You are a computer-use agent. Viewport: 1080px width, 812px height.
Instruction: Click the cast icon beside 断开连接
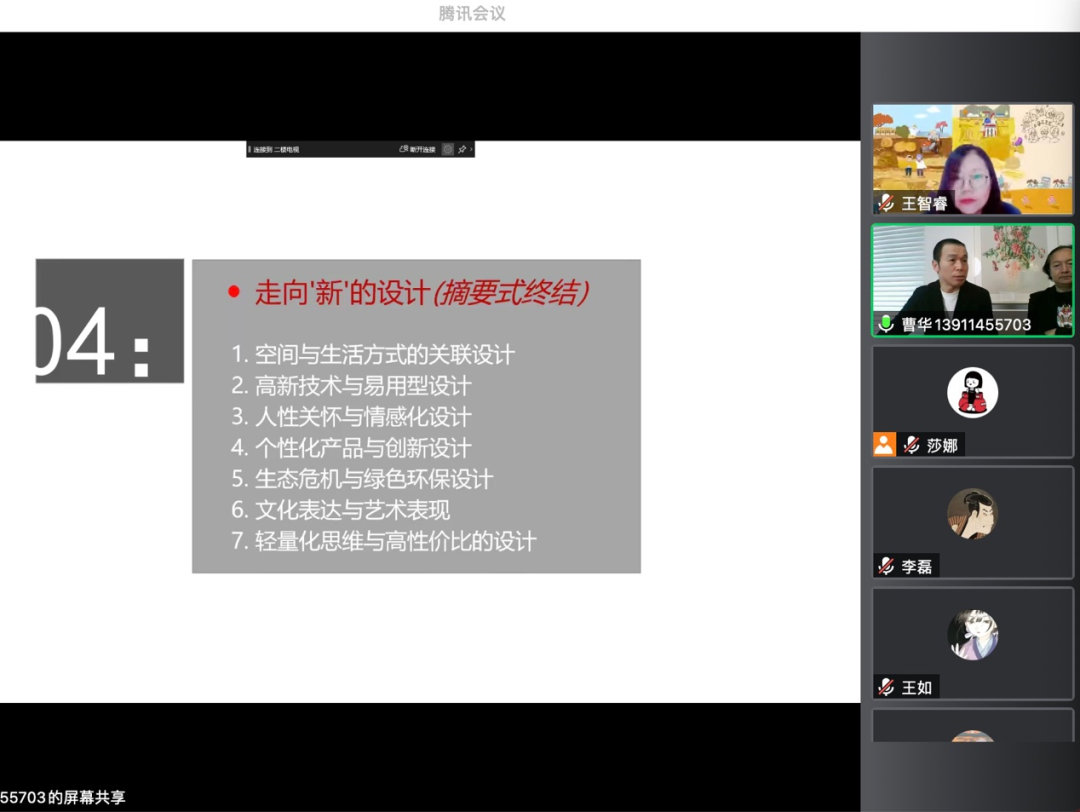(405, 149)
